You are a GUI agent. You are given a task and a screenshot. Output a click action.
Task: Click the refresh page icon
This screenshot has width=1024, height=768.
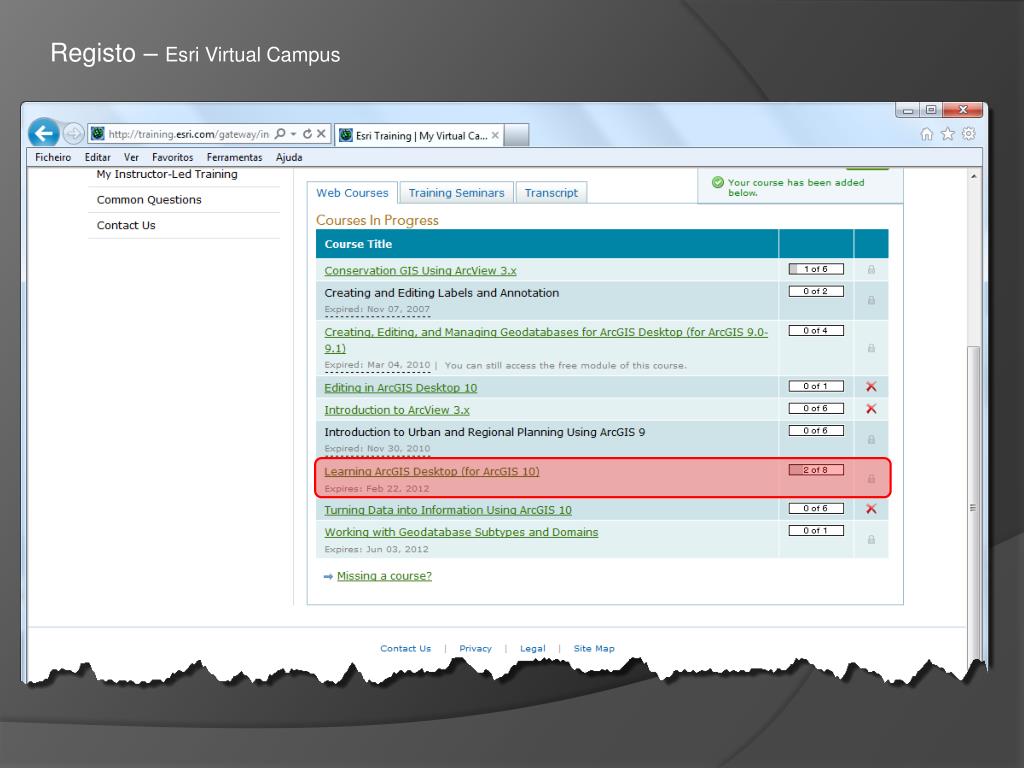307,134
